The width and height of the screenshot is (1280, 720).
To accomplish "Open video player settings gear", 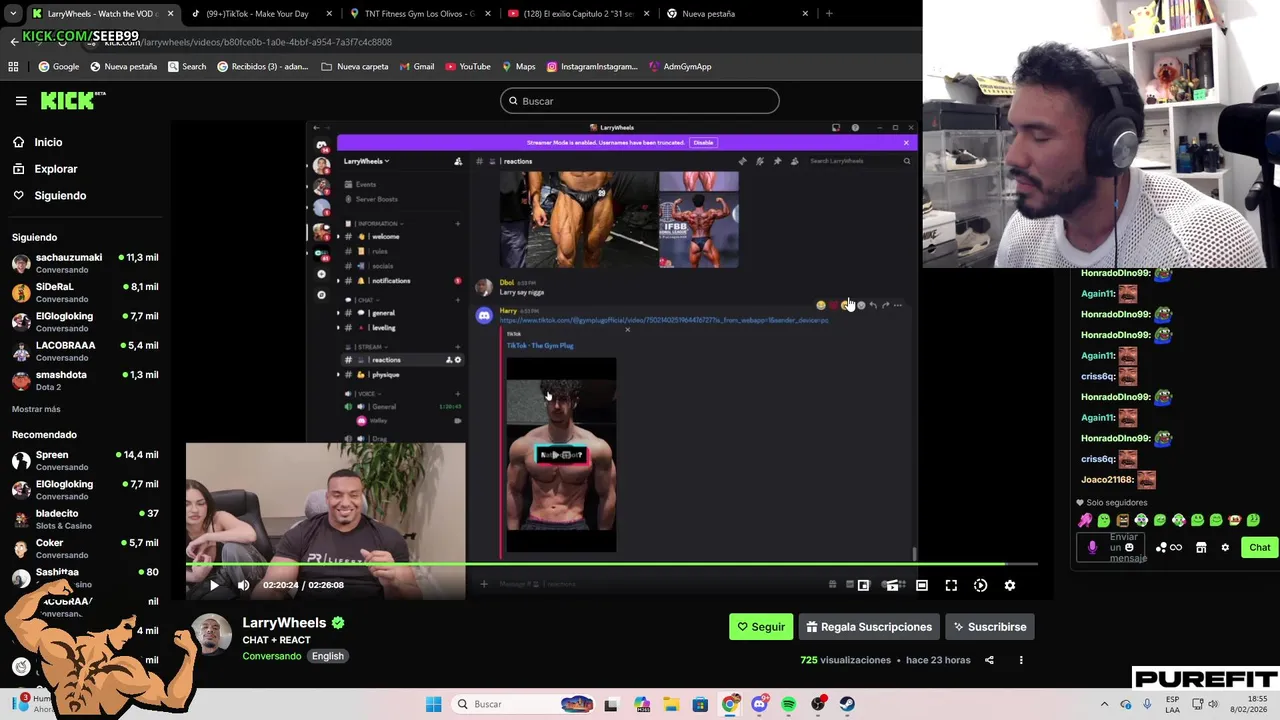I will pyautogui.click(x=1010, y=585).
